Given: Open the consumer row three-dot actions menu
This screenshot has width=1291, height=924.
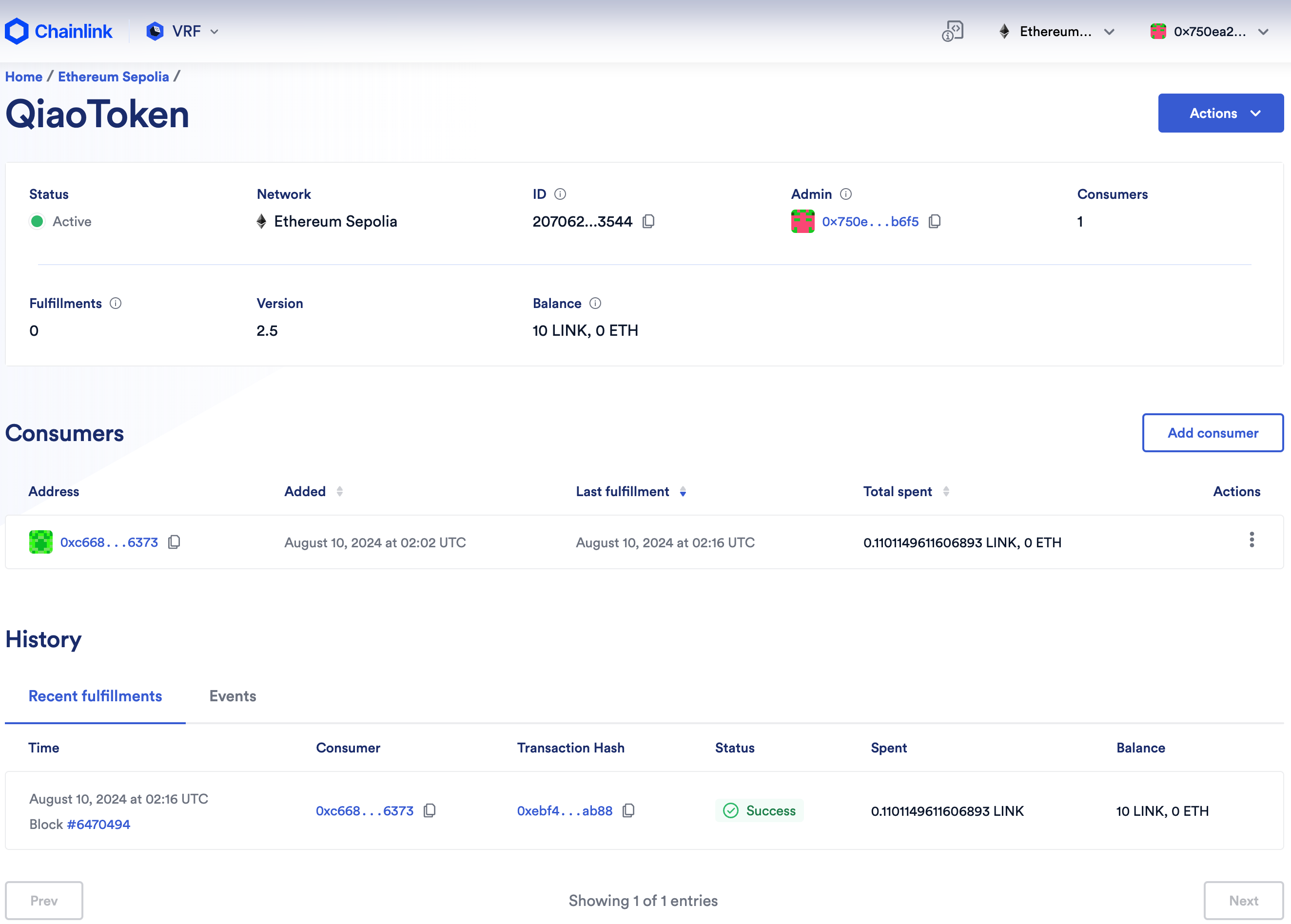Looking at the screenshot, I should (1251, 540).
